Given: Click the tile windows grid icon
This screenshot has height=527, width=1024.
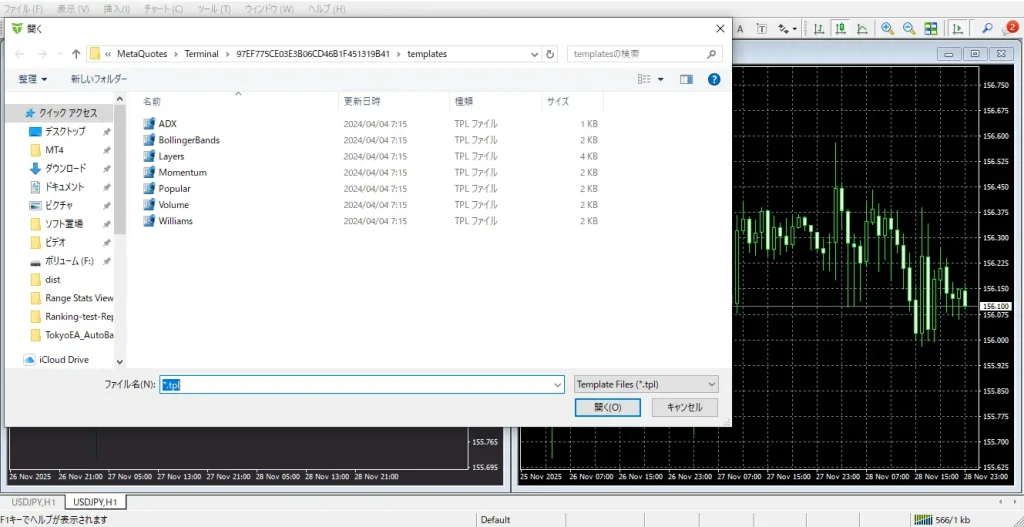Looking at the screenshot, I should (931, 29).
